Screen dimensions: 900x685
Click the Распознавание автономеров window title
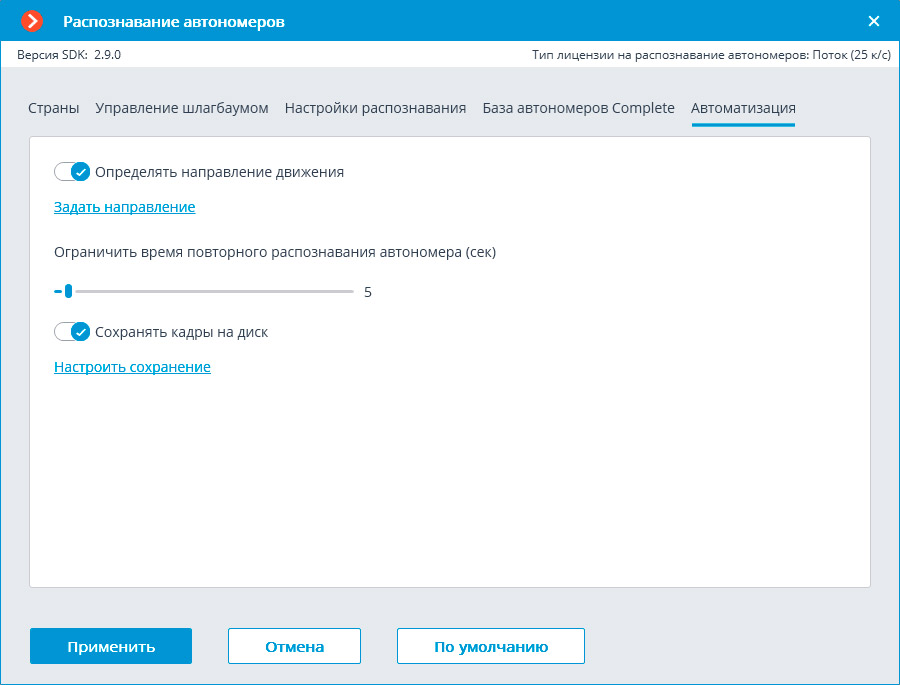click(x=174, y=21)
